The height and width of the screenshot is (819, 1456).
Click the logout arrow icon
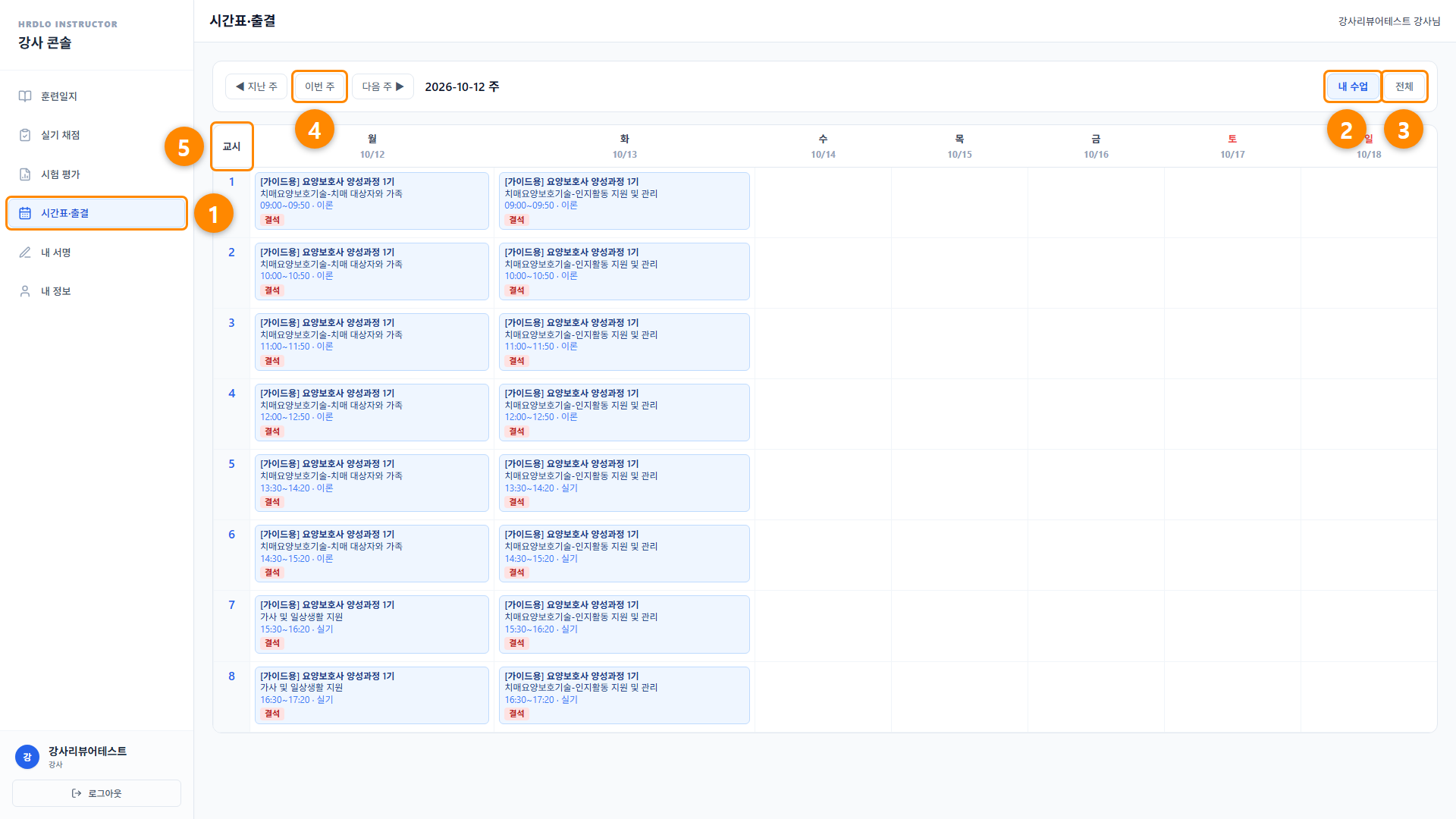click(x=77, y=793)
